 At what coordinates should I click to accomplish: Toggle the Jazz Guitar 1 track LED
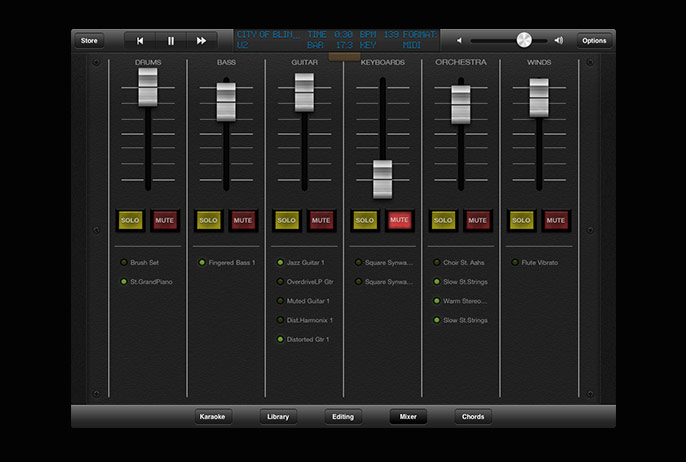tap(280, 262)
